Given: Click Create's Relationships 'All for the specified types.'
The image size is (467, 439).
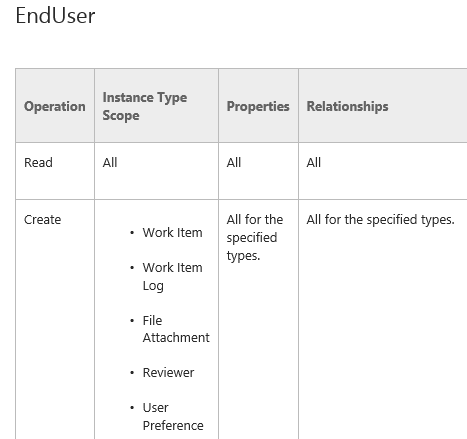Looking at the screenshot, I should click(x=380, y=220).
